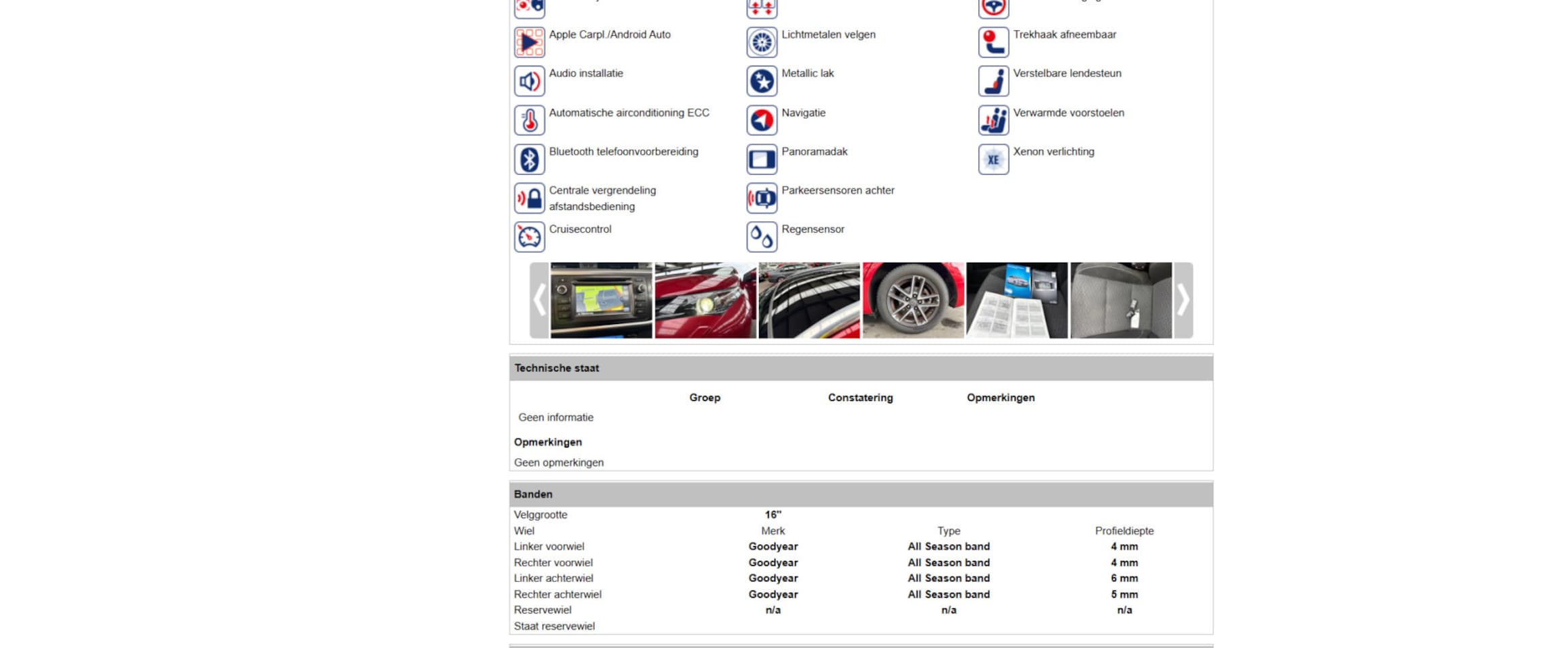Click the Metallic lak star icon
This screenshot has width=1568, height=648.
(762, 81)
